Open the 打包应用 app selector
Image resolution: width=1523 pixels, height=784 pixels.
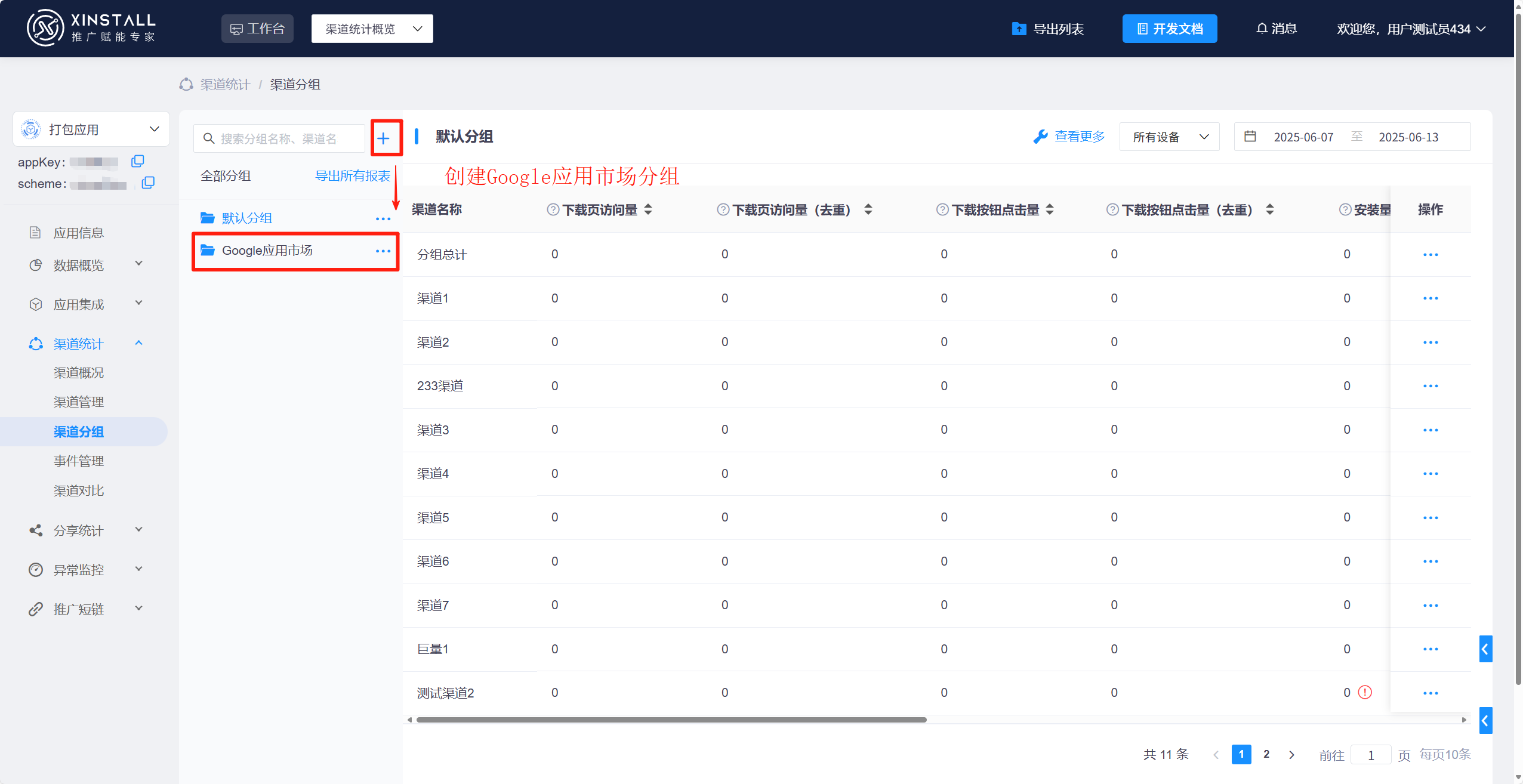91,129
